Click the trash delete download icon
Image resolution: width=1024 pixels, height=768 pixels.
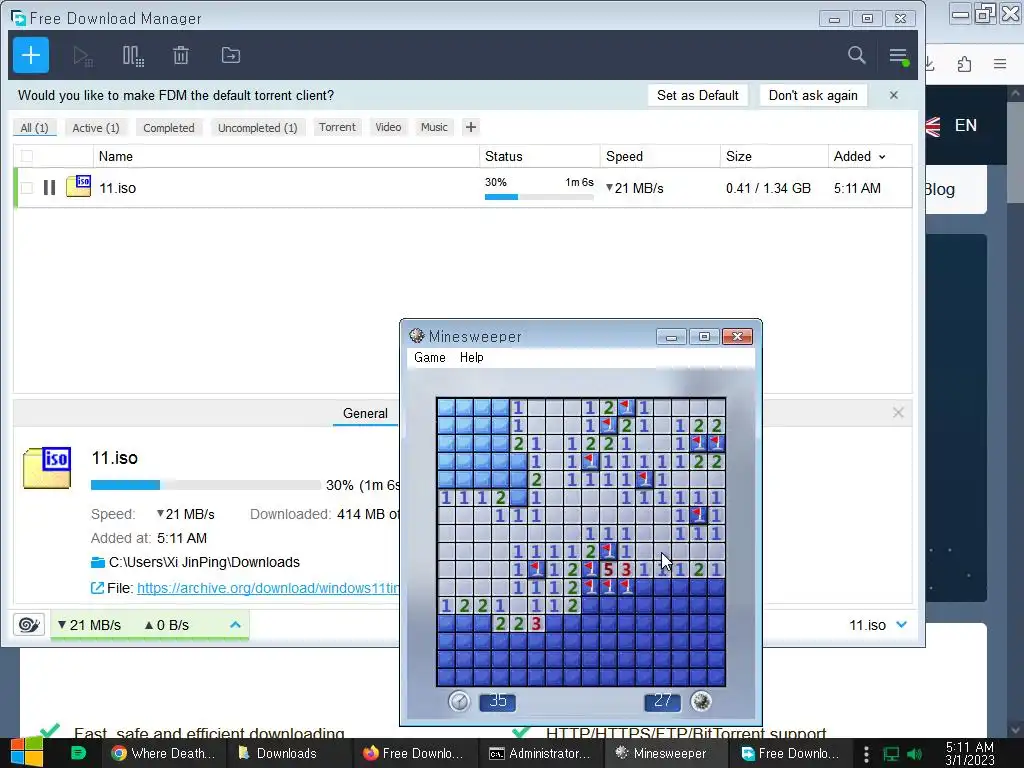pyautogui.click(x=181, y=56)
